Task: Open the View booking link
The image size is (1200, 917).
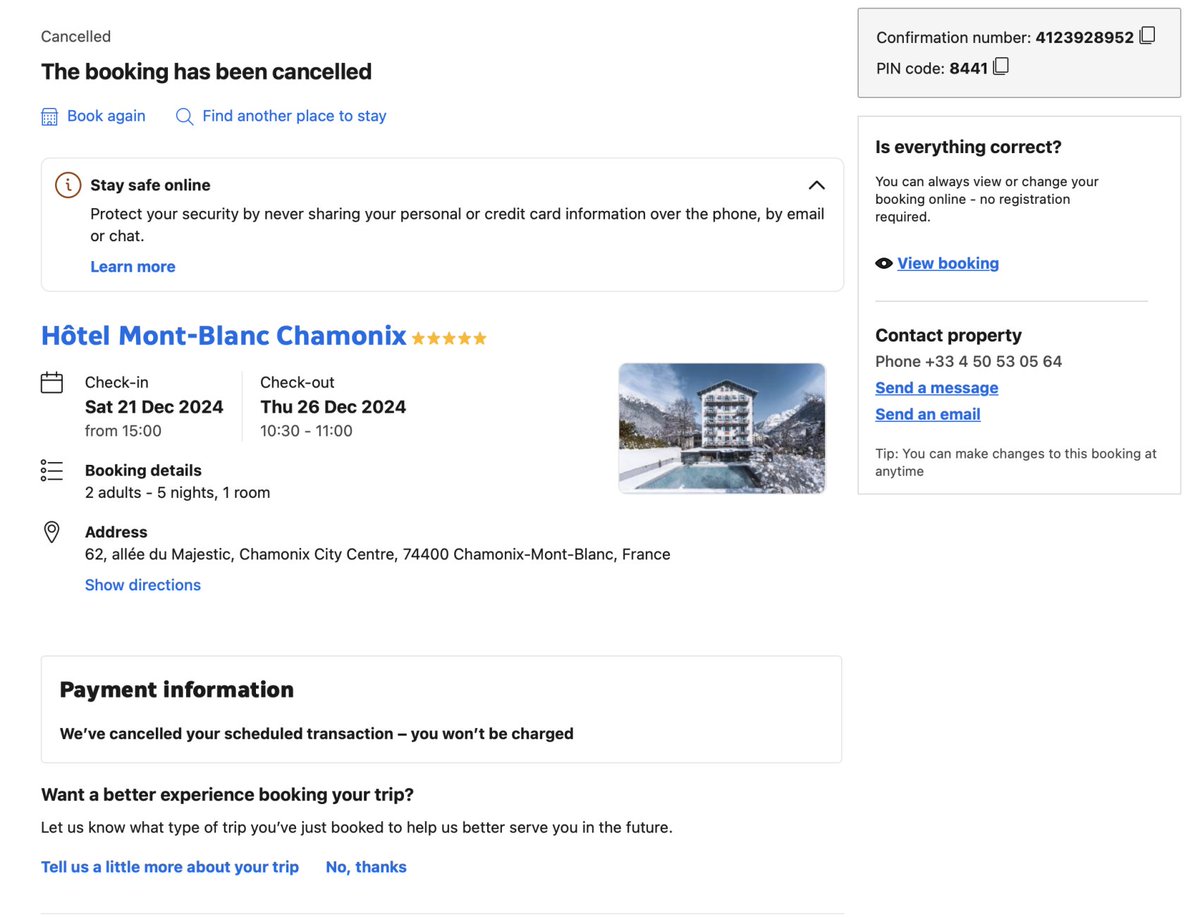Action: point(947,264)
